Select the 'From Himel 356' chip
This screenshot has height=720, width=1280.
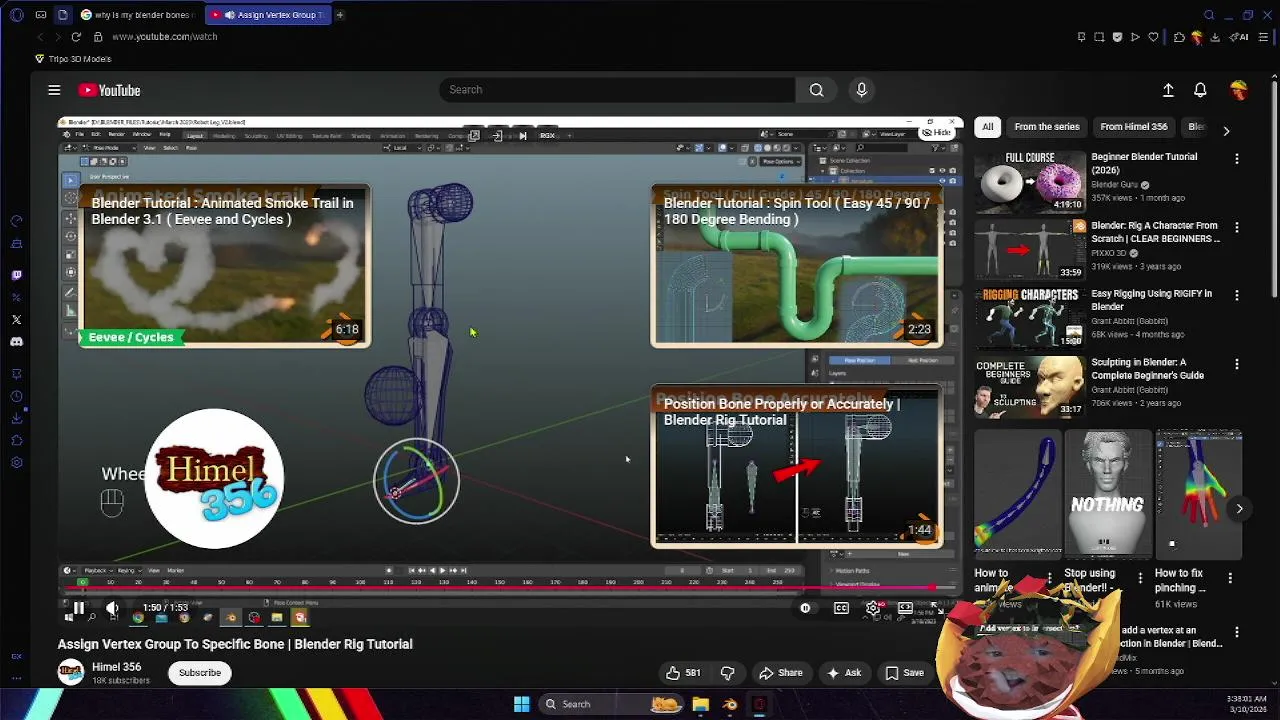(x=1133, y=127)
